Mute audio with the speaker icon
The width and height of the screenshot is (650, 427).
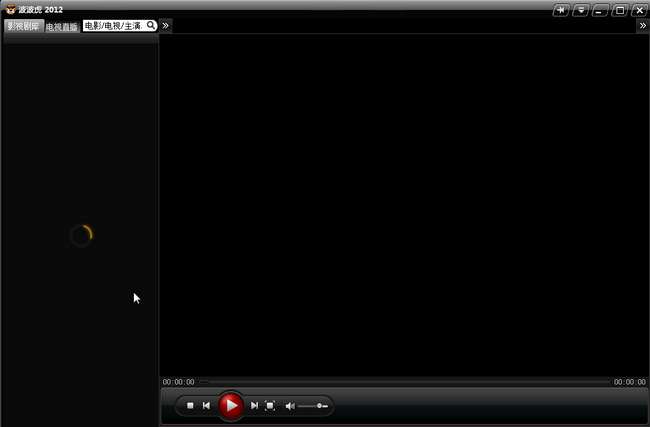290,406
